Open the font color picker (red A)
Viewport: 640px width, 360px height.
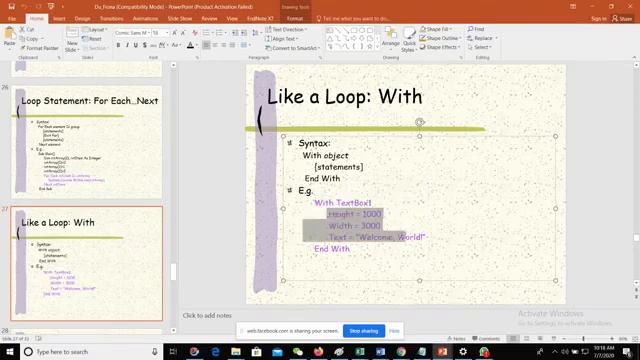tap(190, 45)
